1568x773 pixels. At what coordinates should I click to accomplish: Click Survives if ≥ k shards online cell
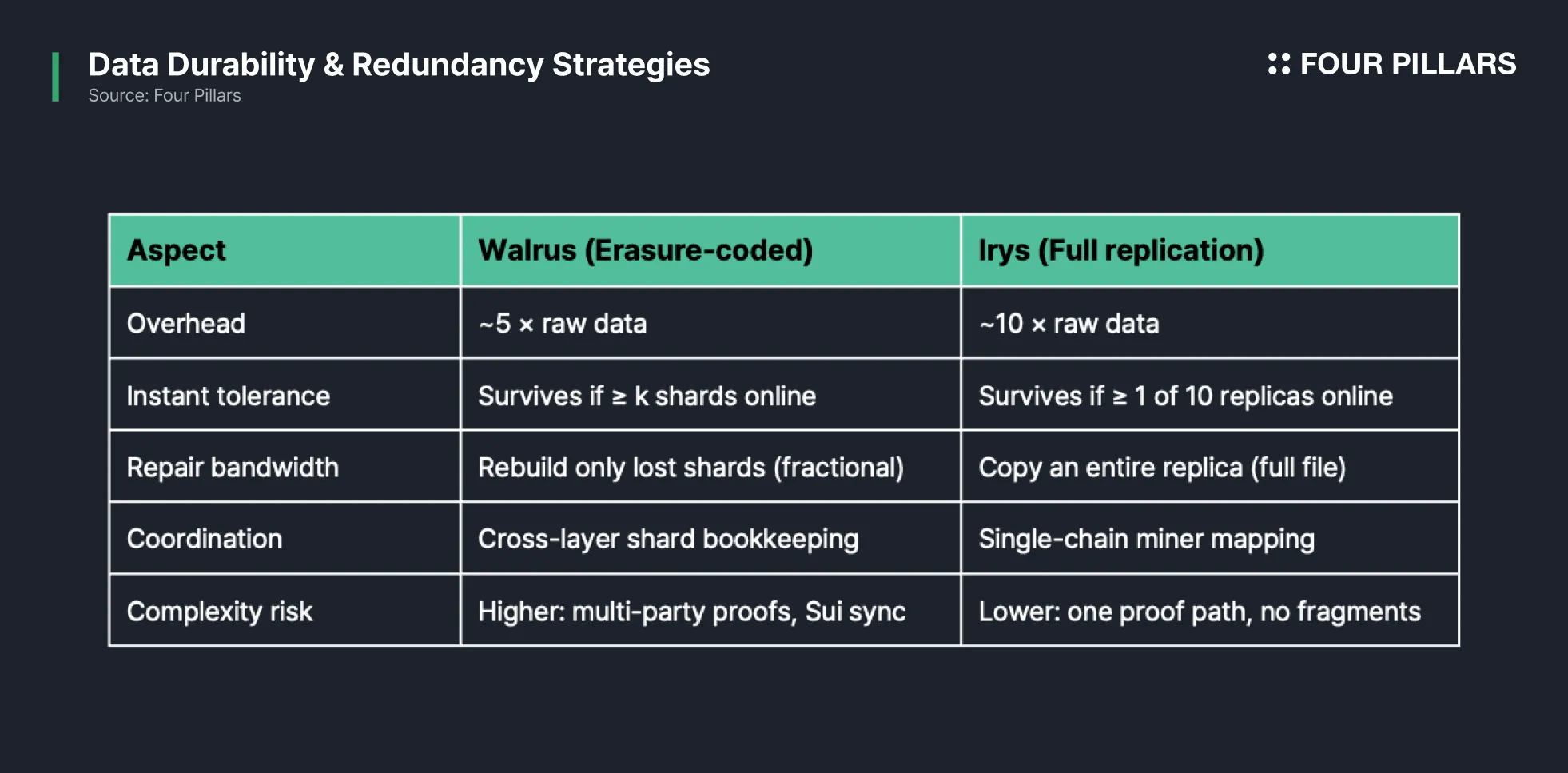710,395
